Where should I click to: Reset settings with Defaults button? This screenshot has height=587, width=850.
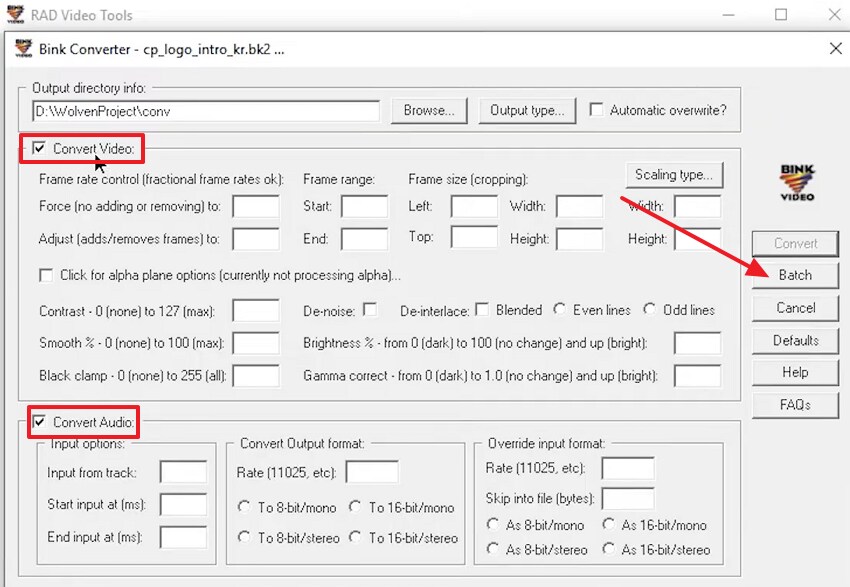(x=795, y=340)
